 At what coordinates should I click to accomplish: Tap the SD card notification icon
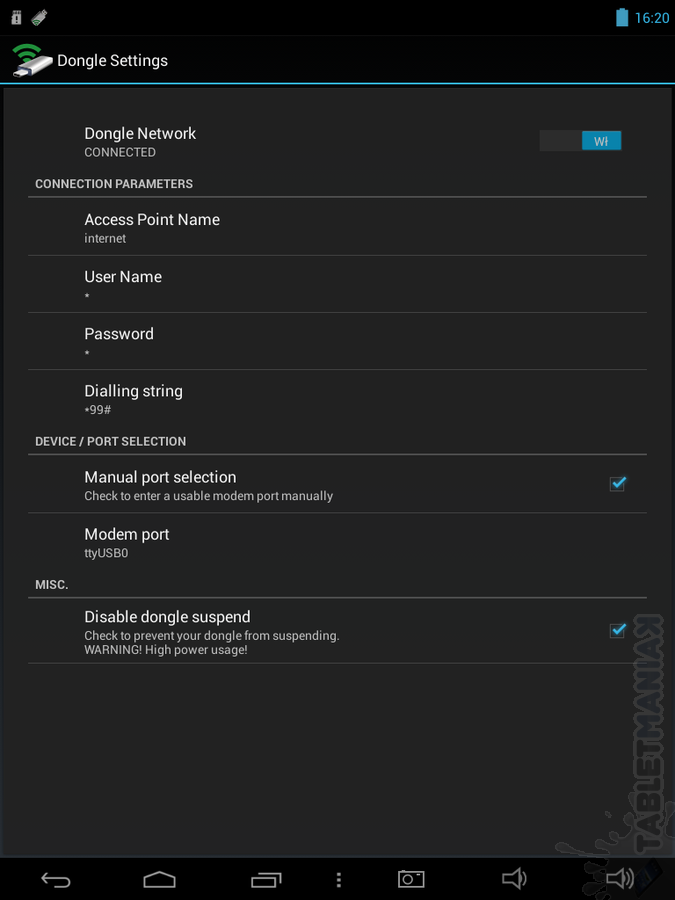[x=16, y=17]
